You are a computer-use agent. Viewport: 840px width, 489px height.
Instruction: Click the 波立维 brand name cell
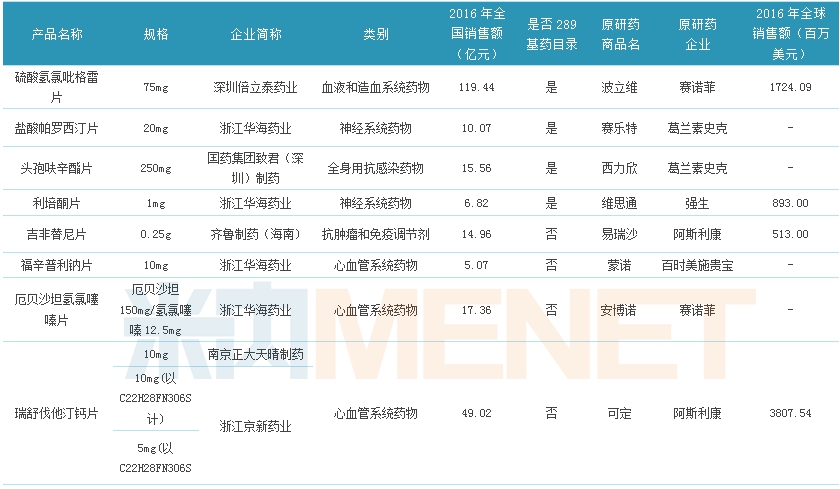(x=620, y=87)
